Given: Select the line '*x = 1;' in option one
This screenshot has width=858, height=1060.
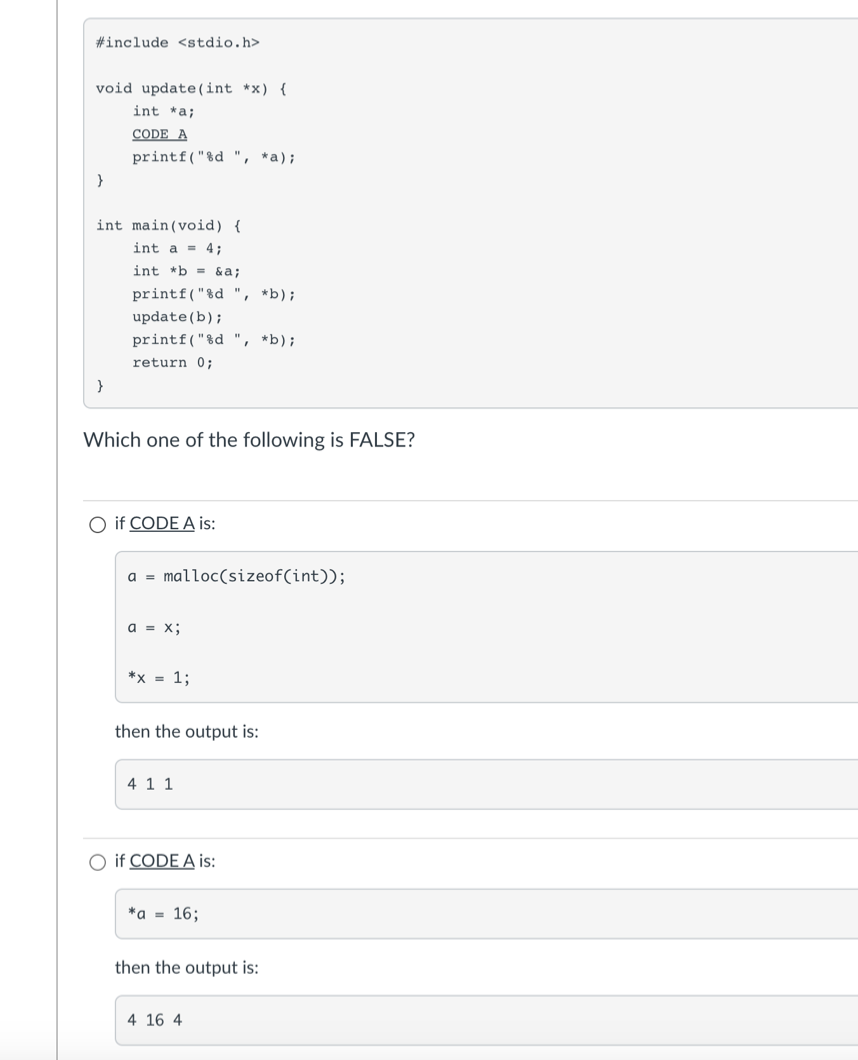Looking at the screenshot, I should [x=151, y=677].
